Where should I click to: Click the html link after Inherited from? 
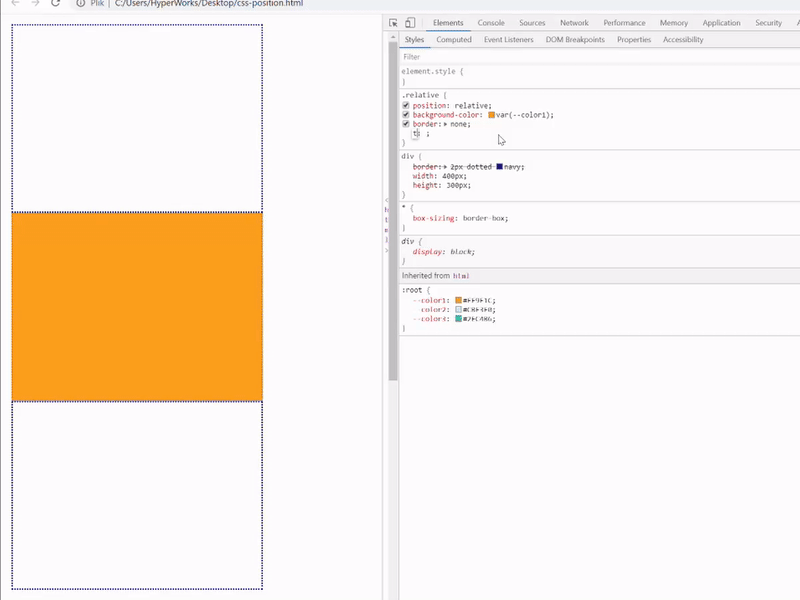[x=461, y=276]
